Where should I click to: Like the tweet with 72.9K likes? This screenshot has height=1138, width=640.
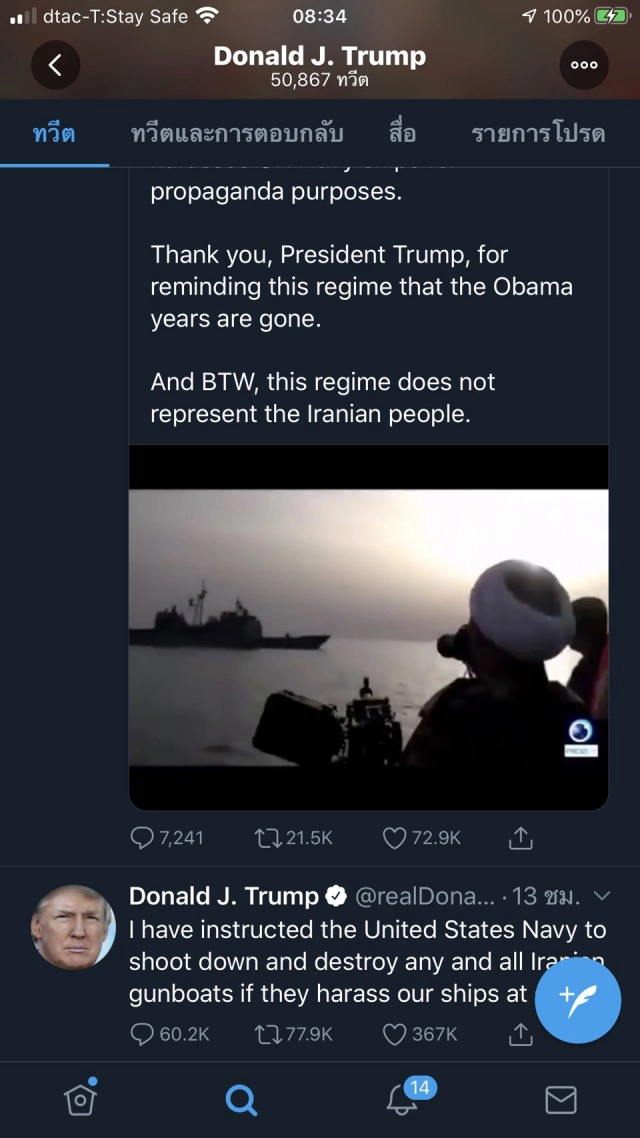pyautogui.click(x=396, y=838)
